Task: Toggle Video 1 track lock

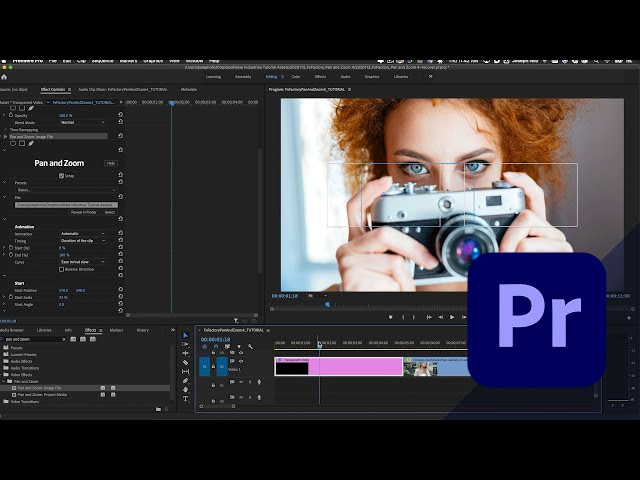Action: [213, 366]
